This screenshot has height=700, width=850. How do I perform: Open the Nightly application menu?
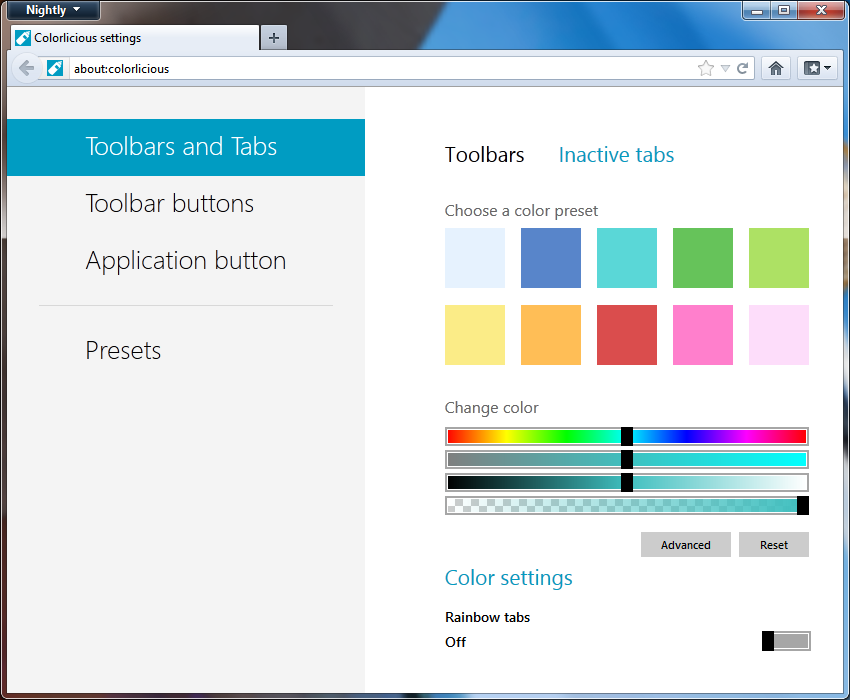[53, 10]
